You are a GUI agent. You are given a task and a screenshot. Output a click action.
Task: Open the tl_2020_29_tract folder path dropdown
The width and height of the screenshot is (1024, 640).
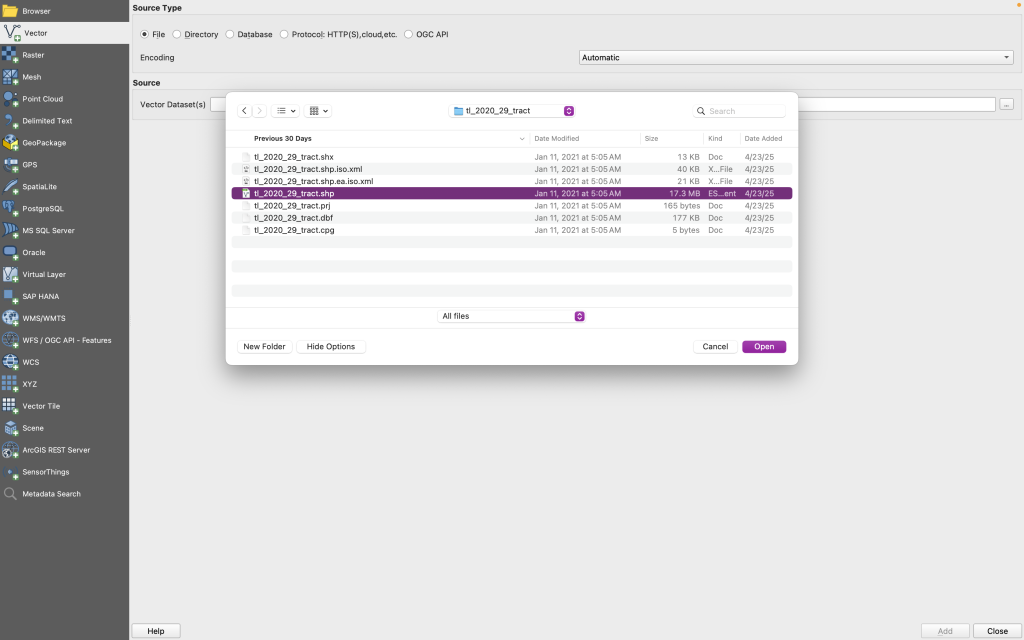512,111
